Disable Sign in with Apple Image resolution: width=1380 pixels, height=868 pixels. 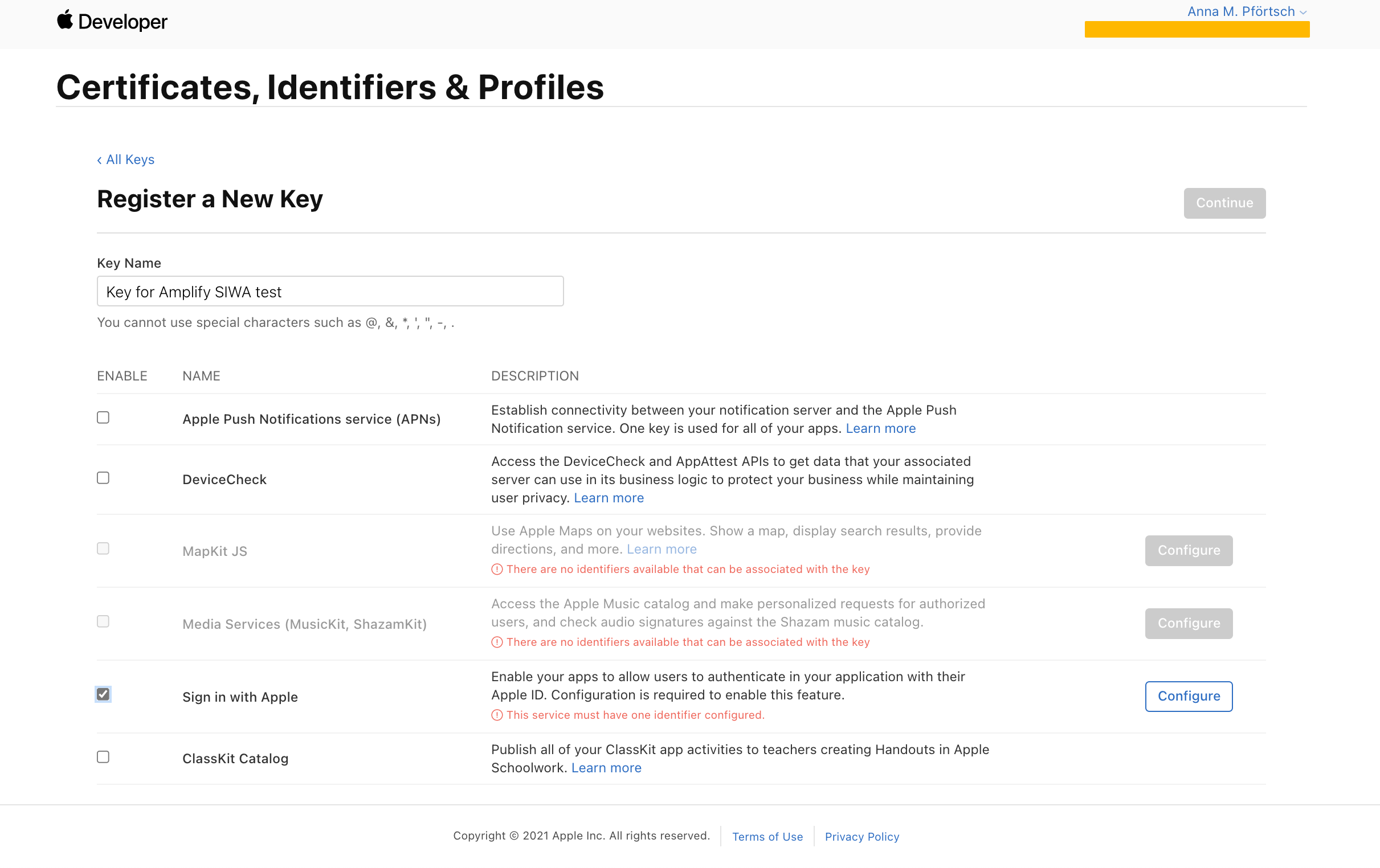tap(103, 694)
